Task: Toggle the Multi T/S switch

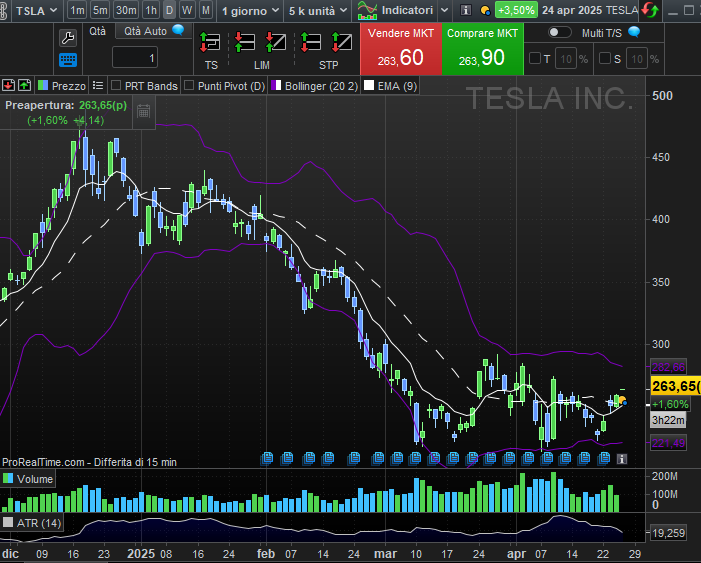Action: [x=559, y=32]
